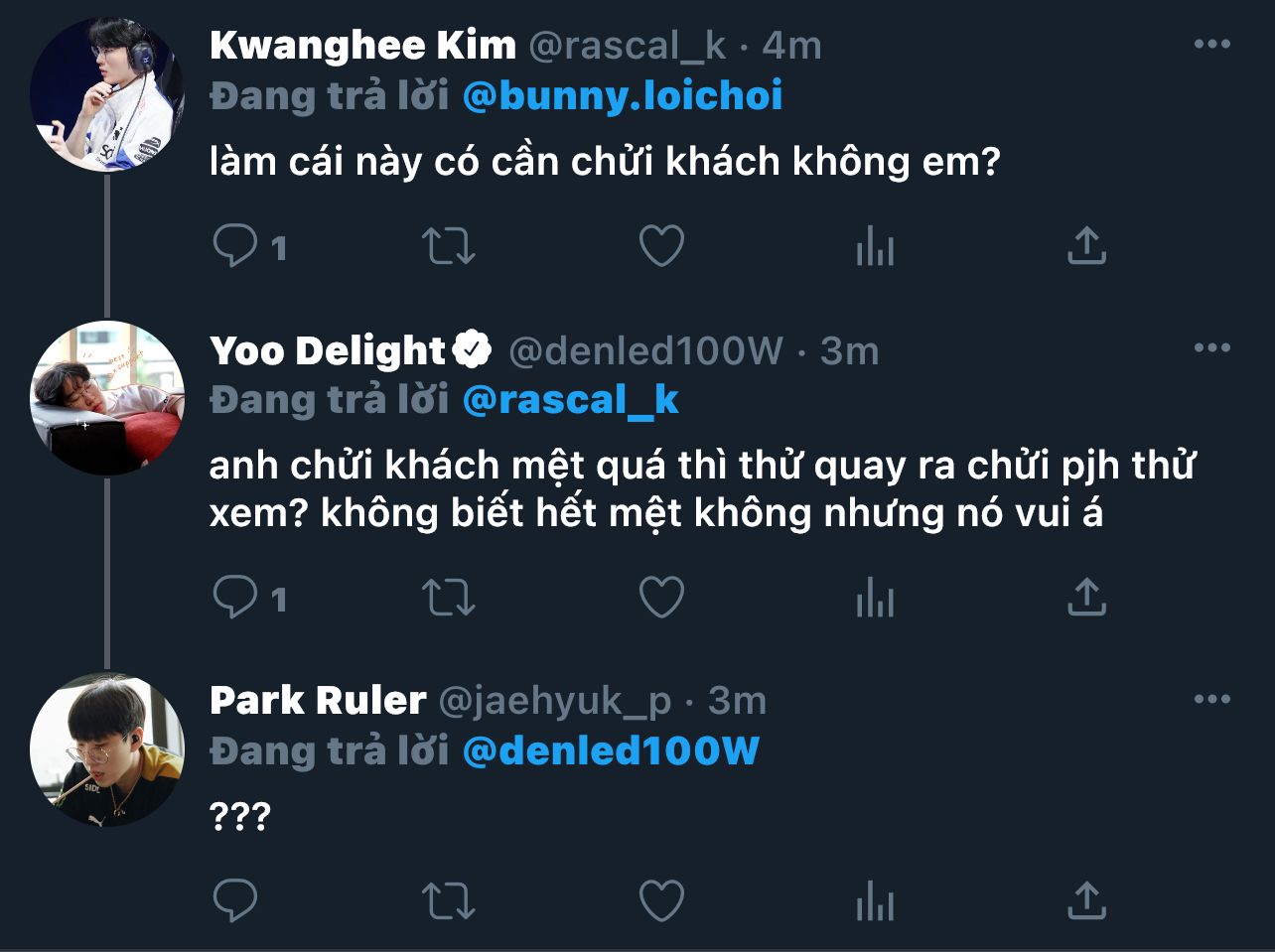
Task: Open Kwanghee Kim's profile picture
Action: tap(107, 94)
